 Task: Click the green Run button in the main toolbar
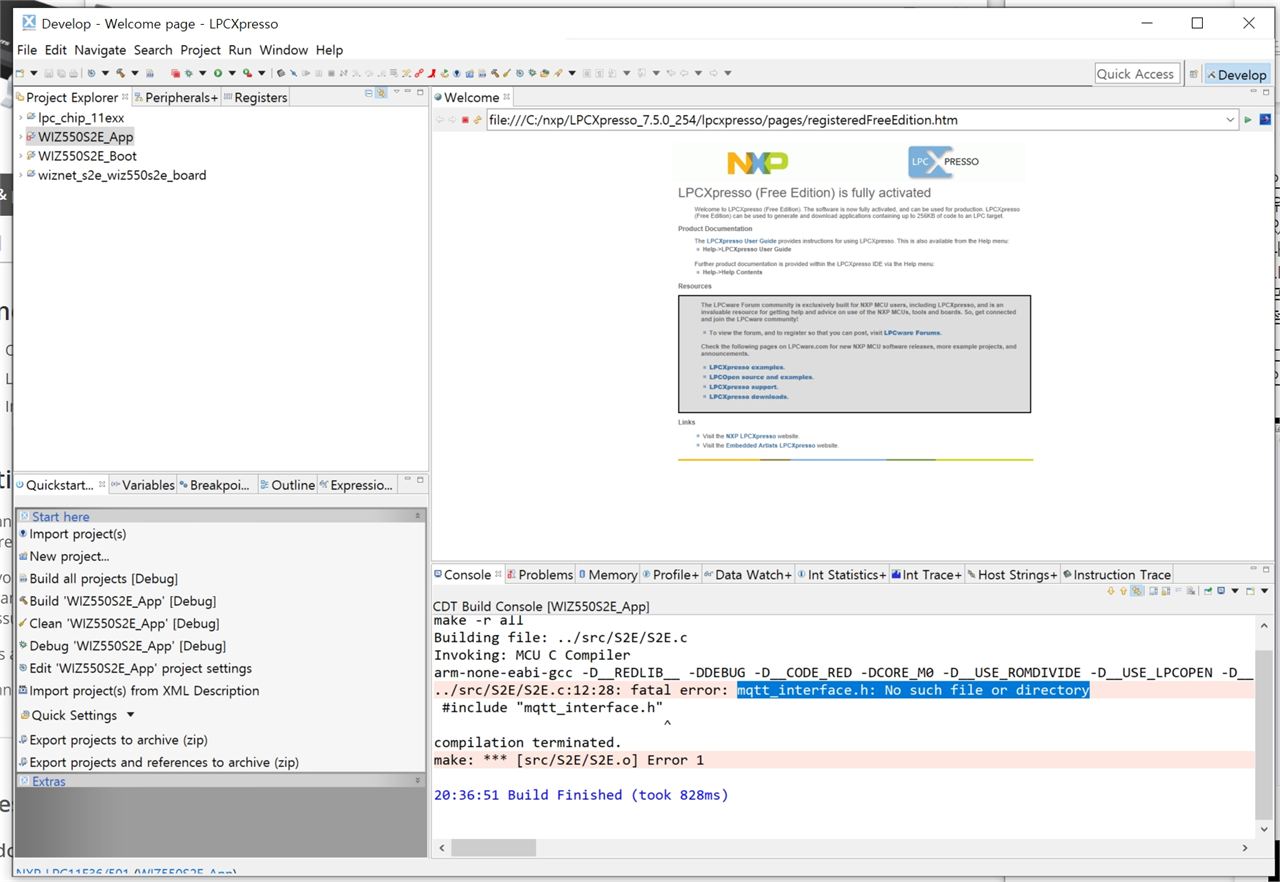point(217,73)
